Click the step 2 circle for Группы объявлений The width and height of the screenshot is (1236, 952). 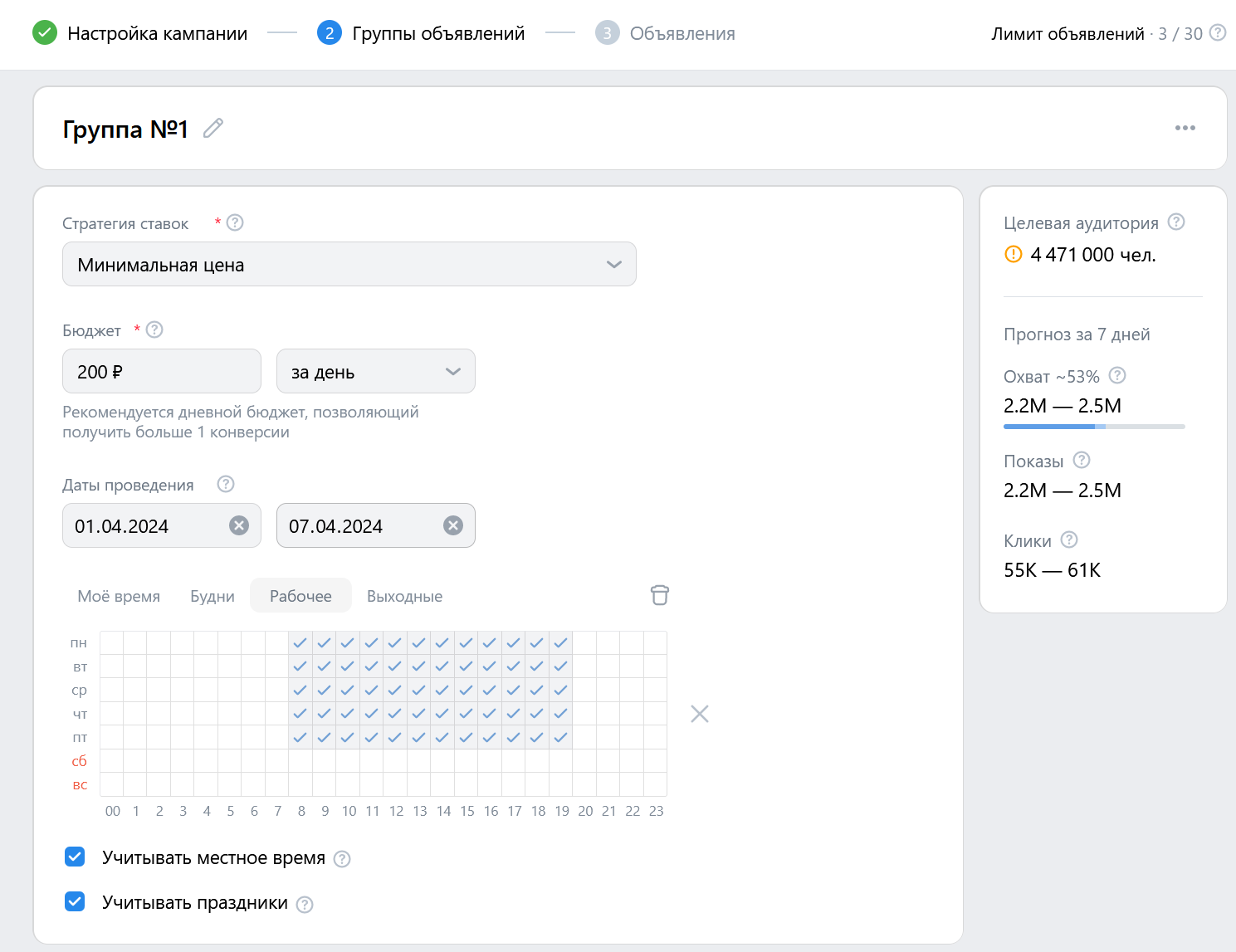tap(330, 33)
